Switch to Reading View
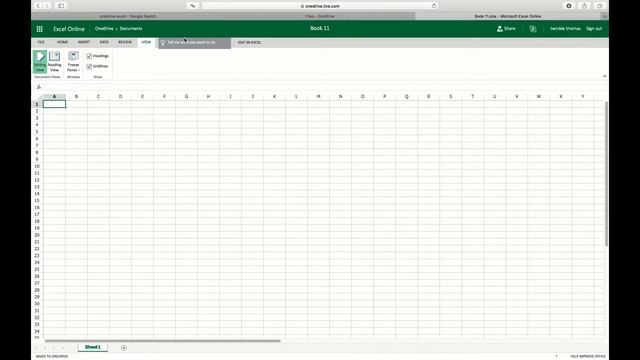Screen dimensions: 640x360 [x=54, y=62]
